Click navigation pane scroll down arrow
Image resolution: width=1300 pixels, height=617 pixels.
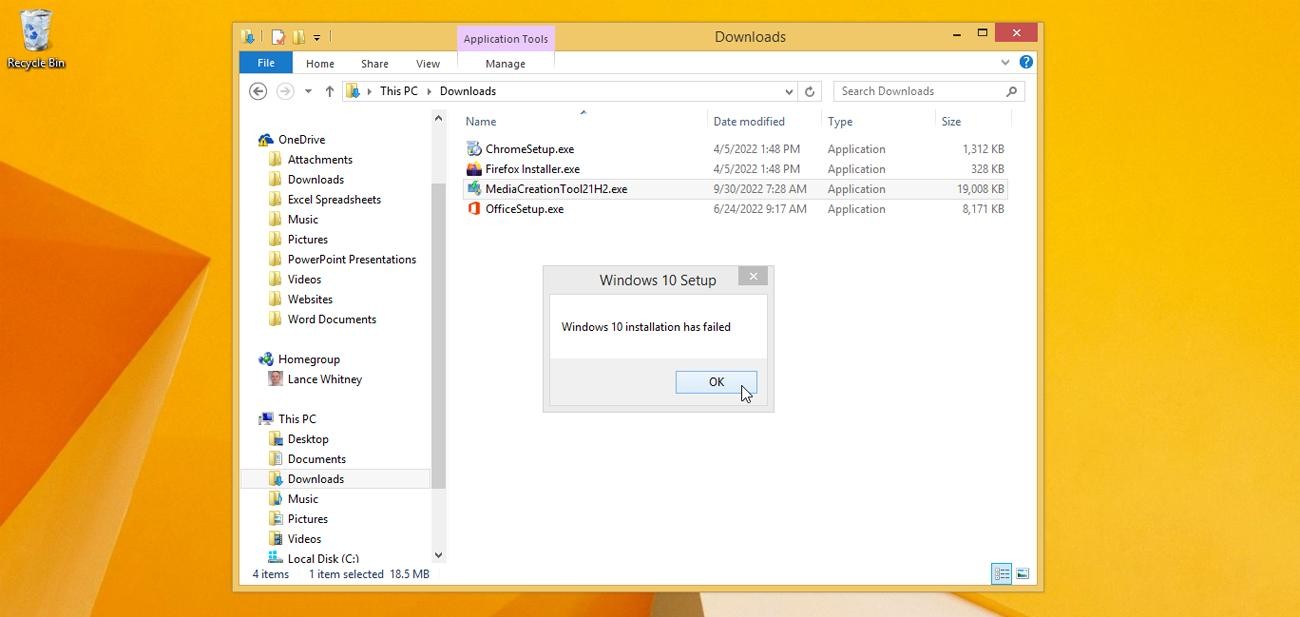click(438, 555)
